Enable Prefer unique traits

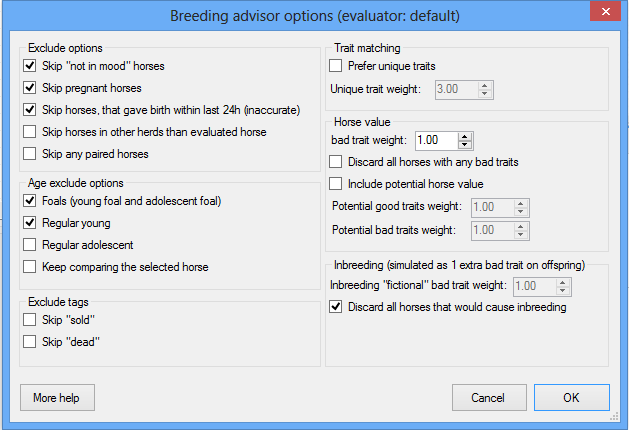coord(336,66)
